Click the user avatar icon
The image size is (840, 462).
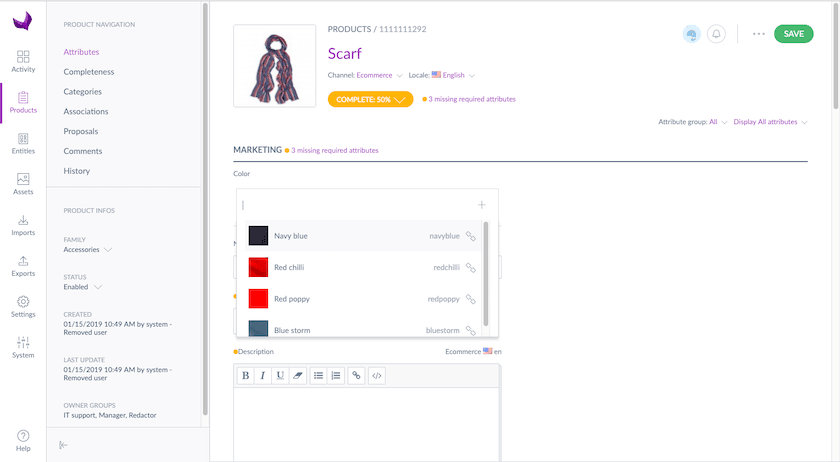pyautogui.click(x=692, y=34)
